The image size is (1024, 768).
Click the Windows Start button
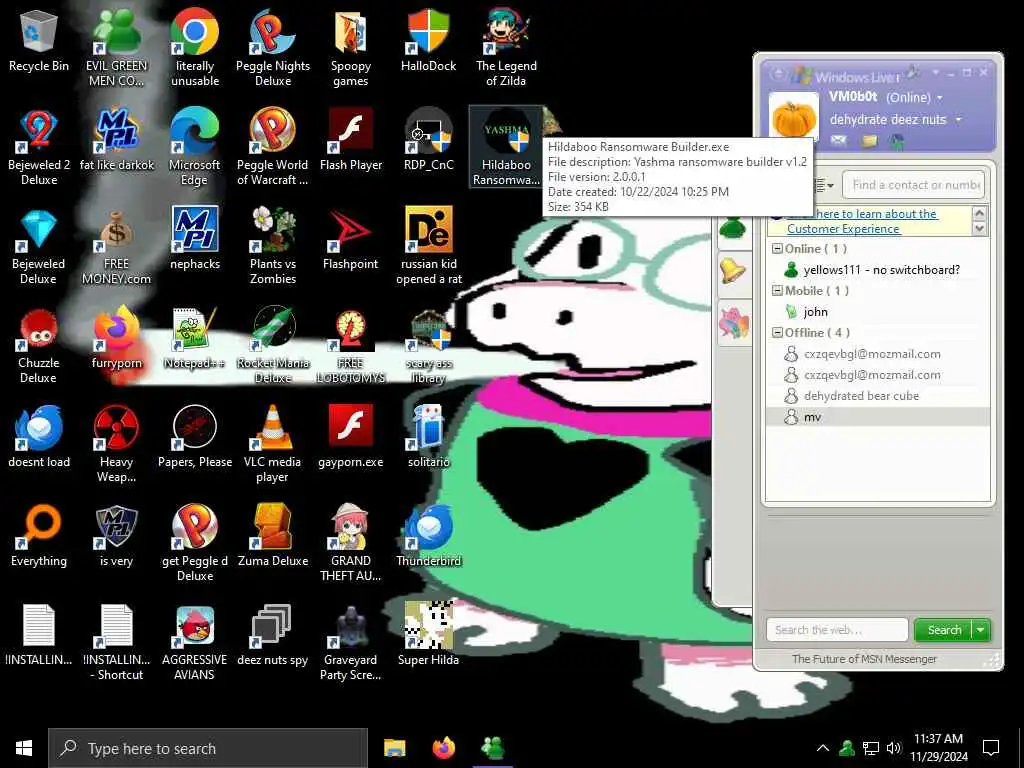[x=24, y=748]
